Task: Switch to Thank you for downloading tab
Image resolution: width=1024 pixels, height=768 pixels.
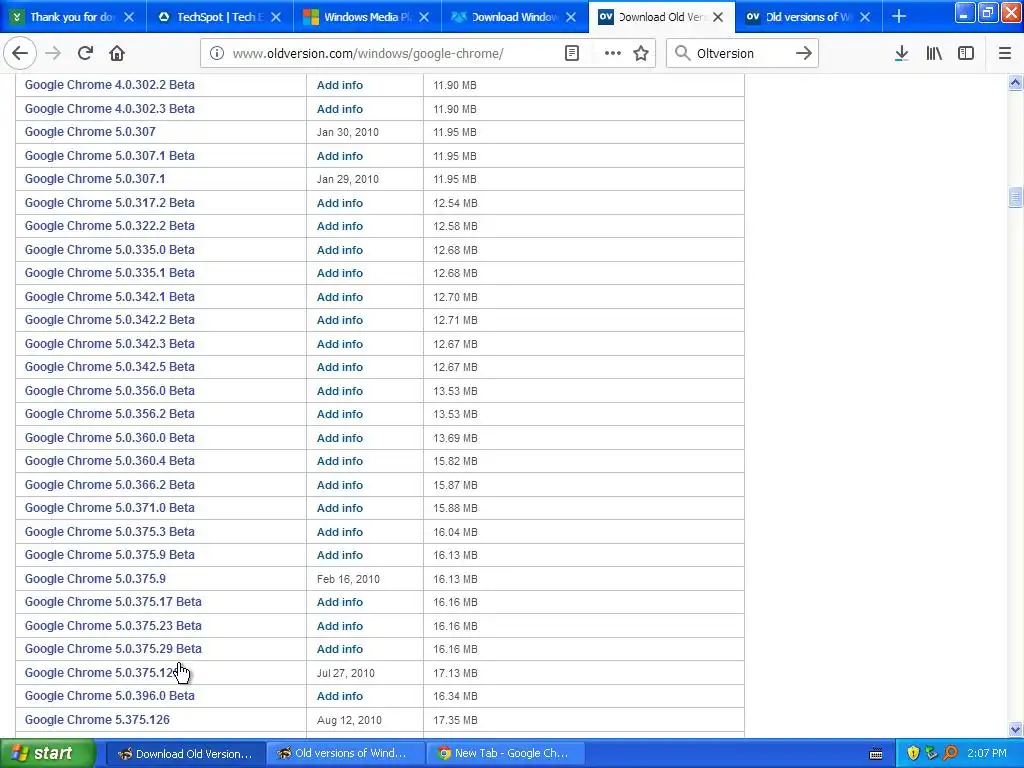Action: 73,17
